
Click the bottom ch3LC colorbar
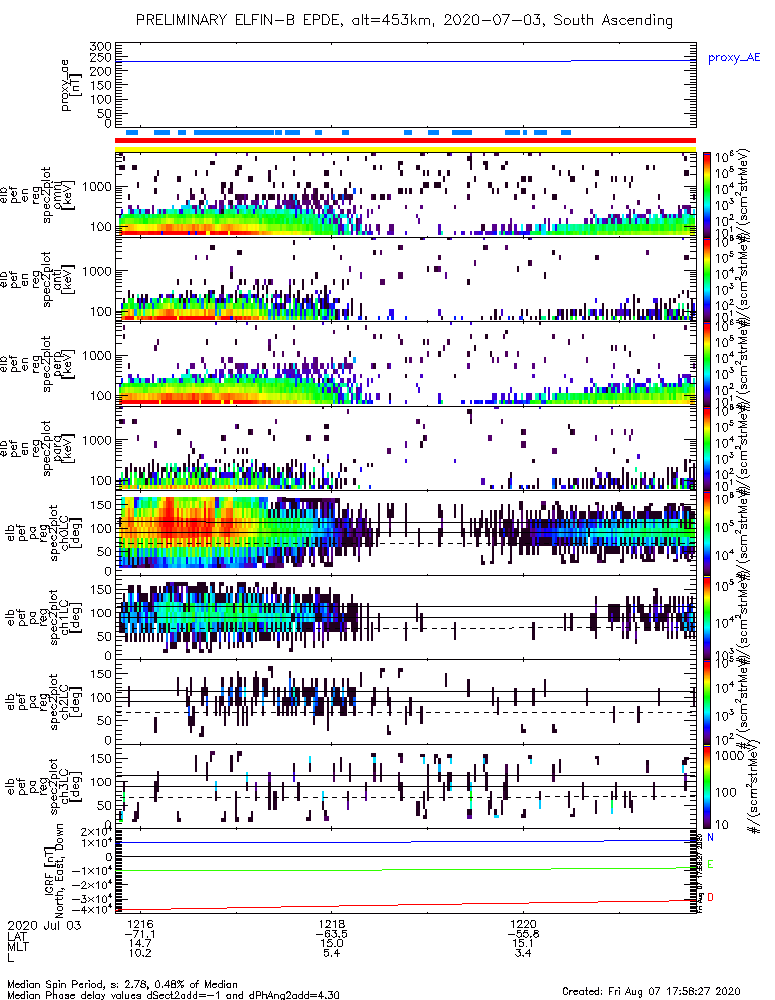pyautogui.click(x=707, y=787)
